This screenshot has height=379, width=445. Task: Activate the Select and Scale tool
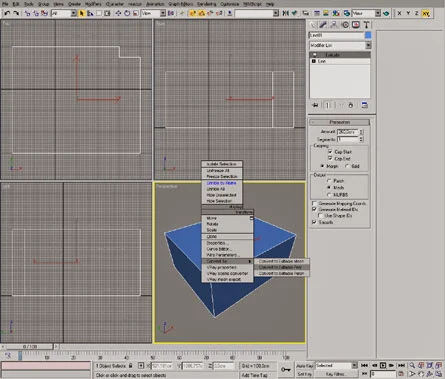pyautogui.click(x=135, y=13)
